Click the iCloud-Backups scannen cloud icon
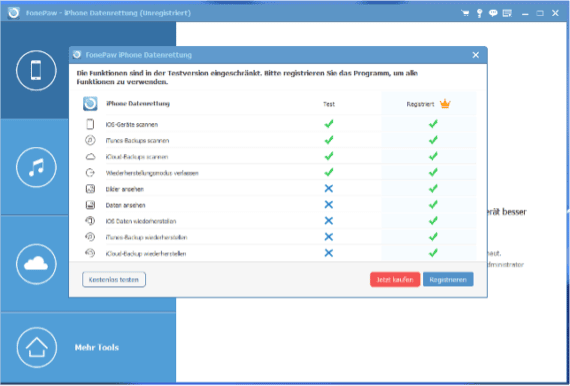 click(90, 157)
